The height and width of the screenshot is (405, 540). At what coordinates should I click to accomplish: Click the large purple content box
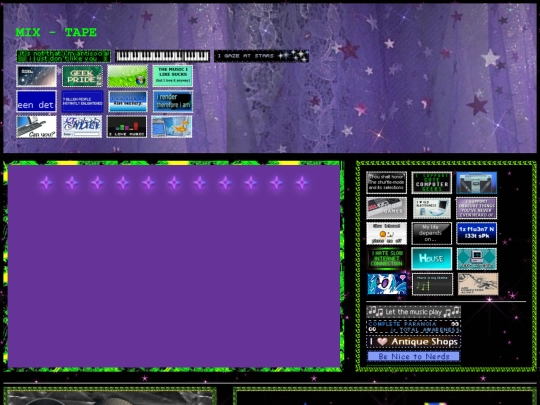click(174, 266)
